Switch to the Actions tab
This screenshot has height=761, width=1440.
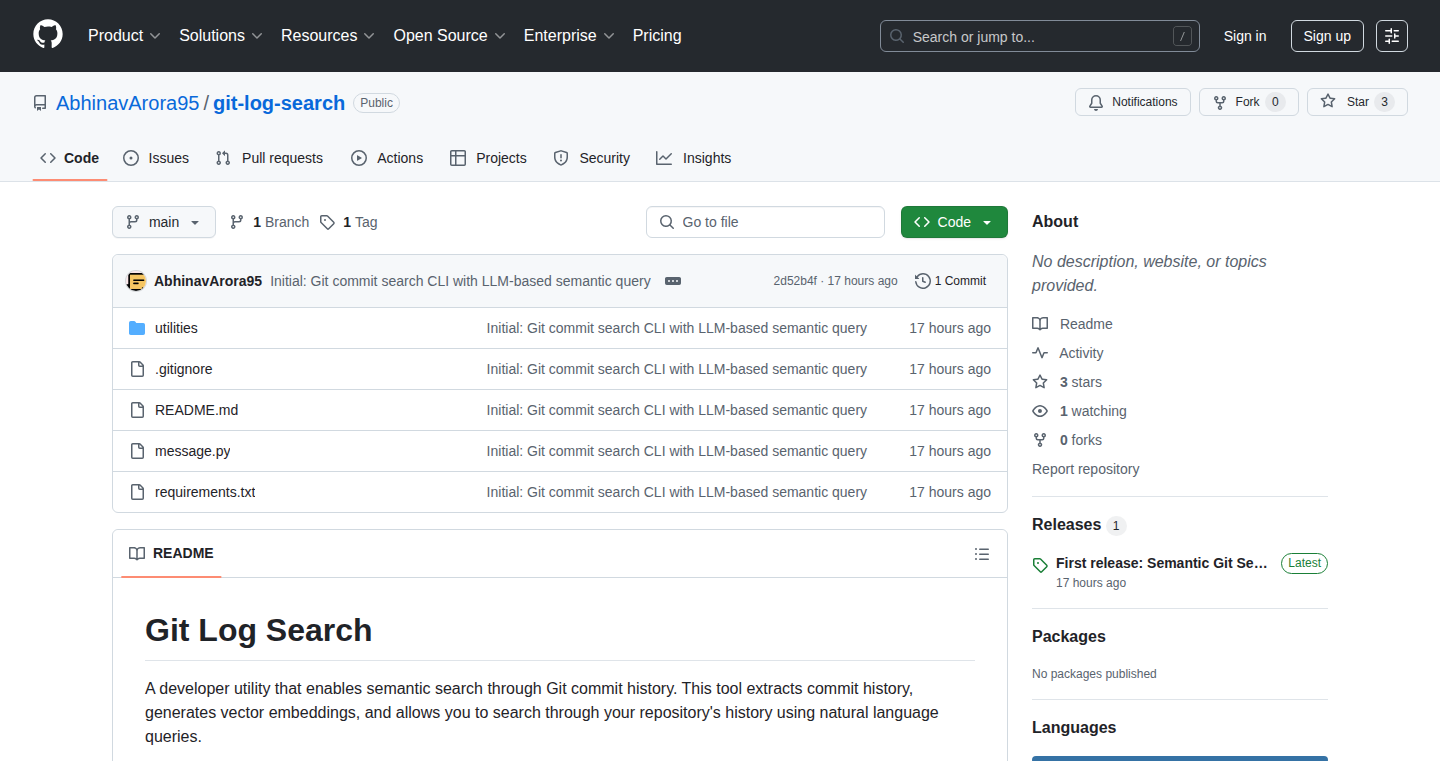tap(387, 158)
